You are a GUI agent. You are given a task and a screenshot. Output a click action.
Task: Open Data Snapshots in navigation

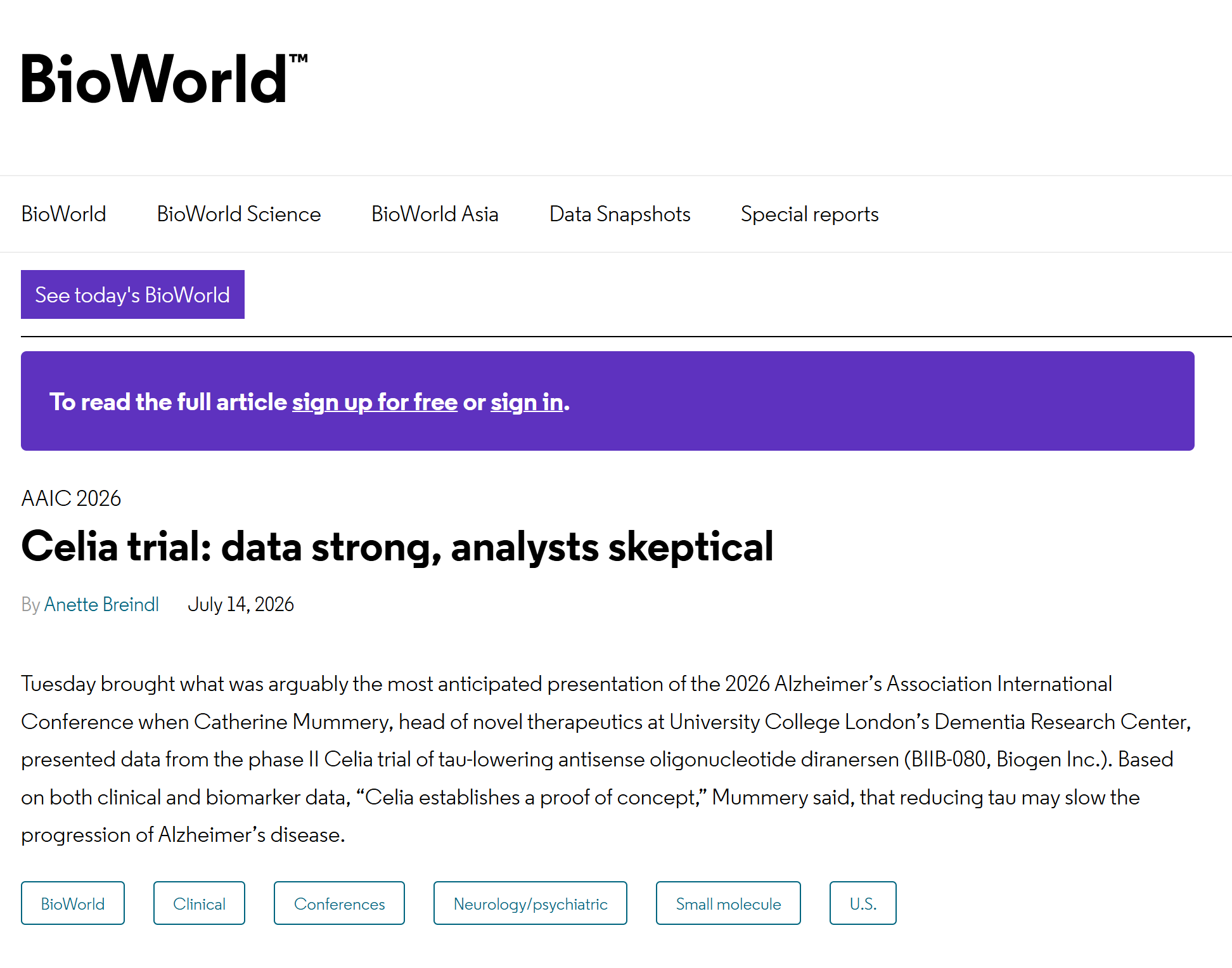pyautogui.click(x=620, y=214)
